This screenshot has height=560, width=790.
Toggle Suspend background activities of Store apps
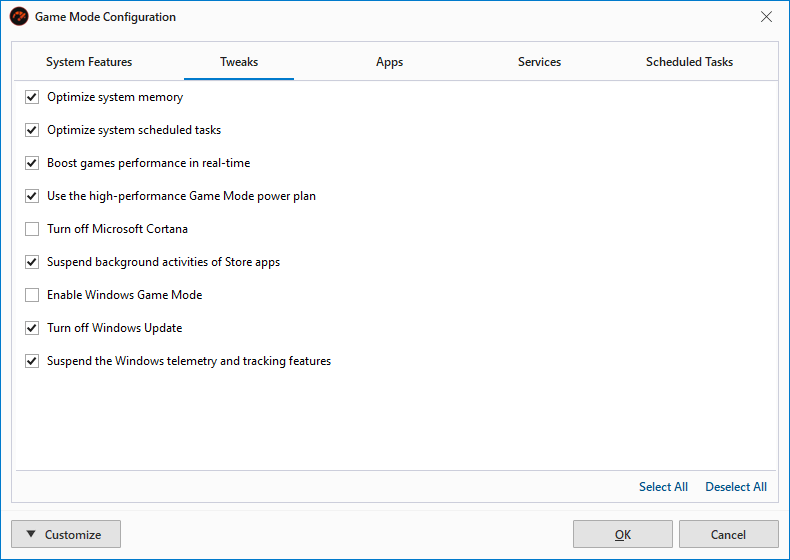point(32,262)
